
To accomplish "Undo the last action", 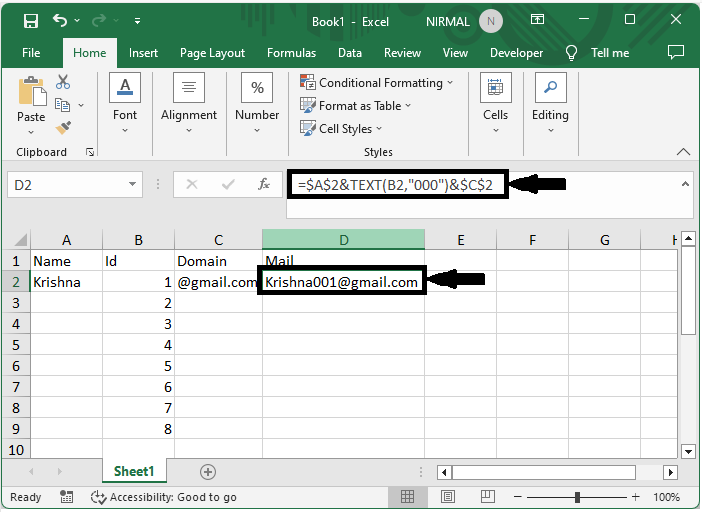I will point(60,20).
